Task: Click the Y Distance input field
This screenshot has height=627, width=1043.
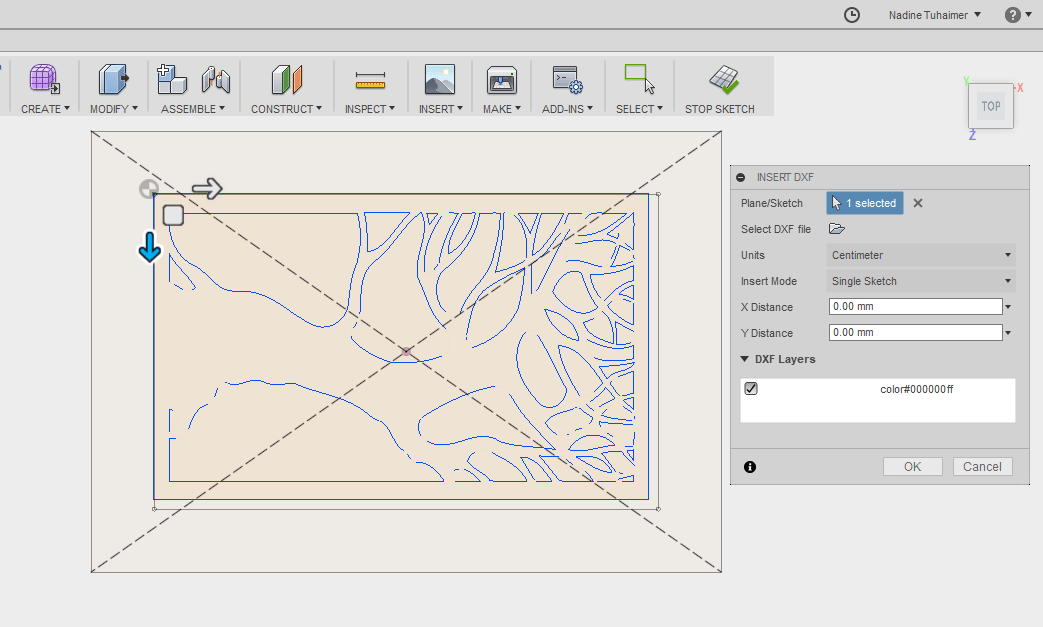Action: 915,332
